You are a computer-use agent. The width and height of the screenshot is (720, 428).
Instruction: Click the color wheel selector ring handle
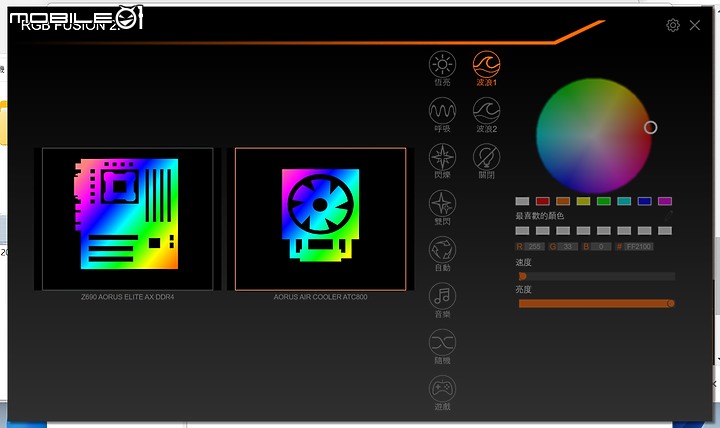pyautogui.click(x=650, y=127)
